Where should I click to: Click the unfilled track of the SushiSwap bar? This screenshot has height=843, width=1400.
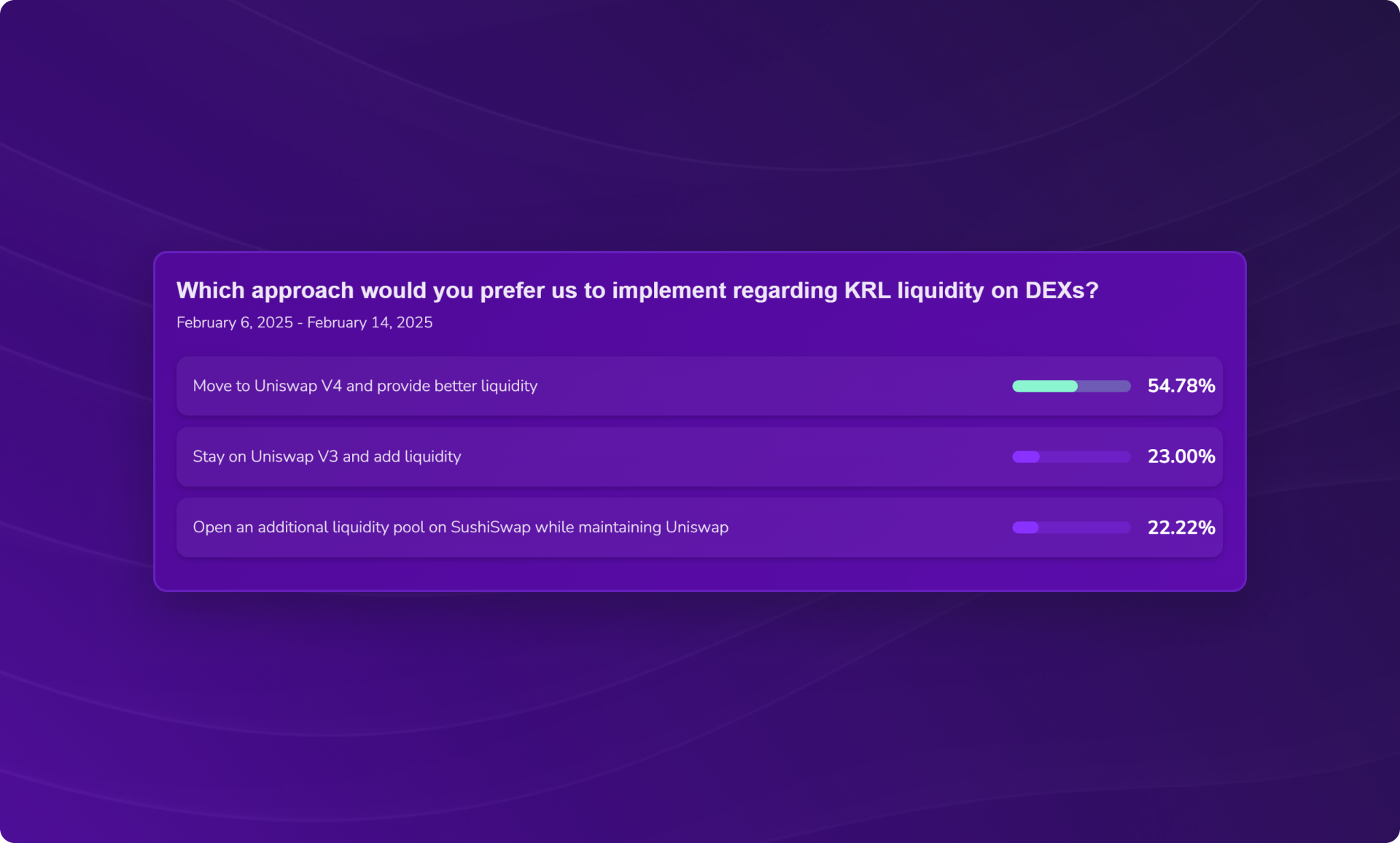point(1086,528)
